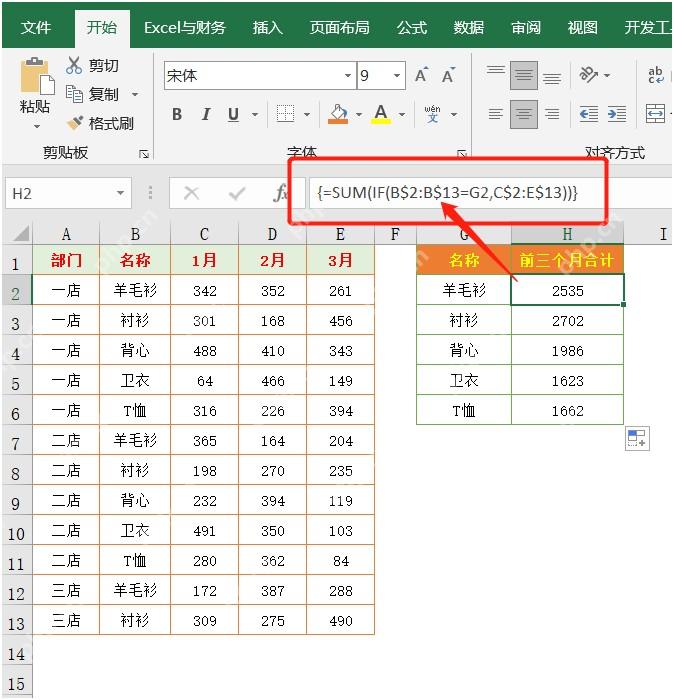Click the 前三个月合计 header cell
674x700 pixels.
click(x=567, y=260)
